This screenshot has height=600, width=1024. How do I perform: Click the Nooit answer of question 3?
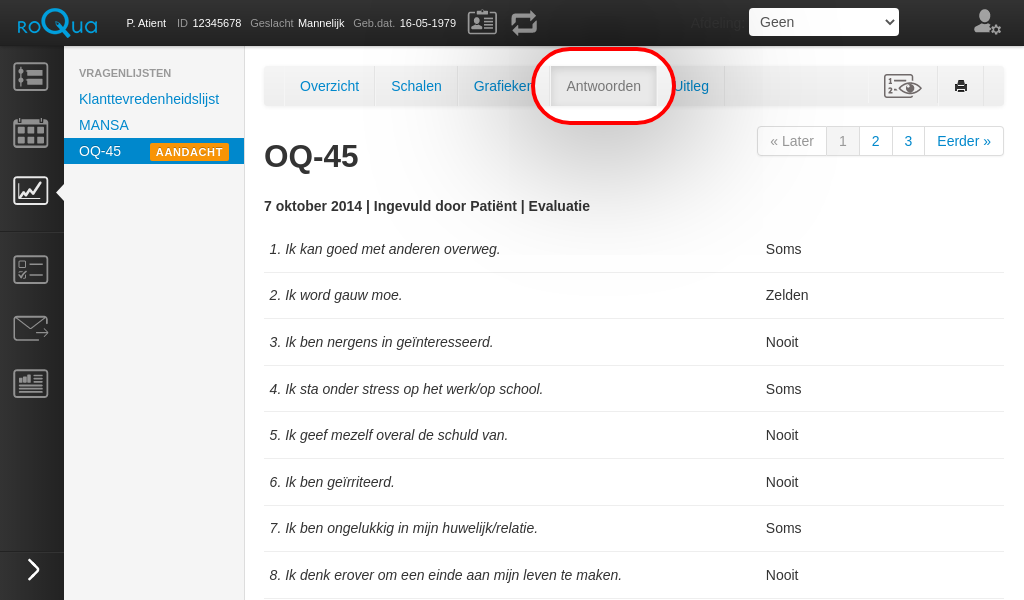pyautogui.click(x=782, y=342)
